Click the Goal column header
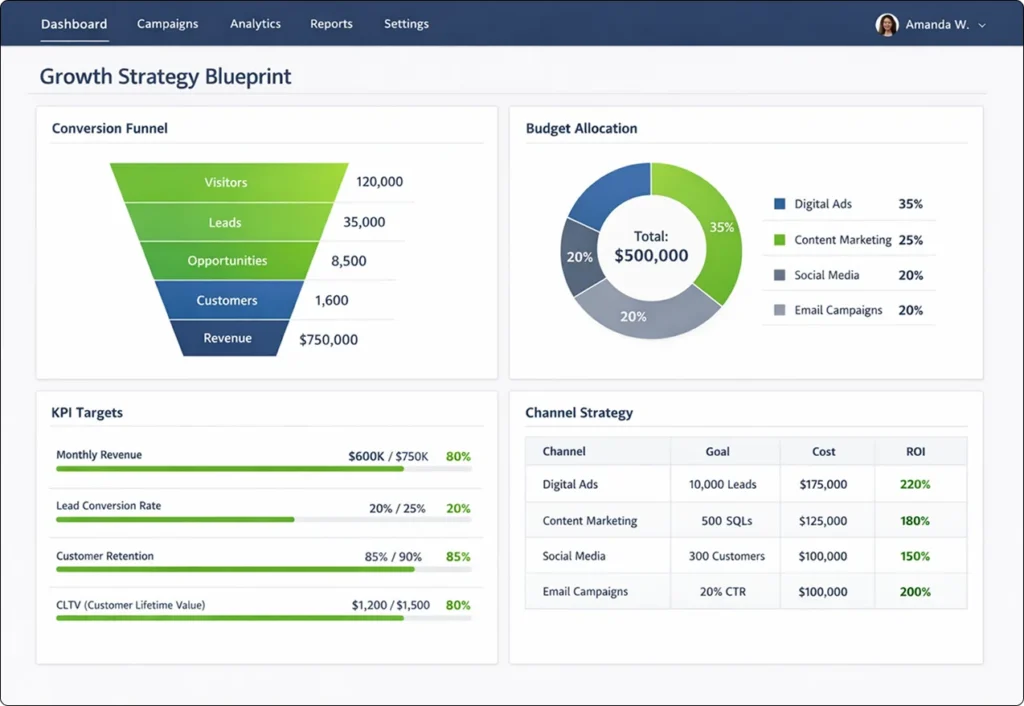This screenshot has width=1024, height=706. (717, 451)
